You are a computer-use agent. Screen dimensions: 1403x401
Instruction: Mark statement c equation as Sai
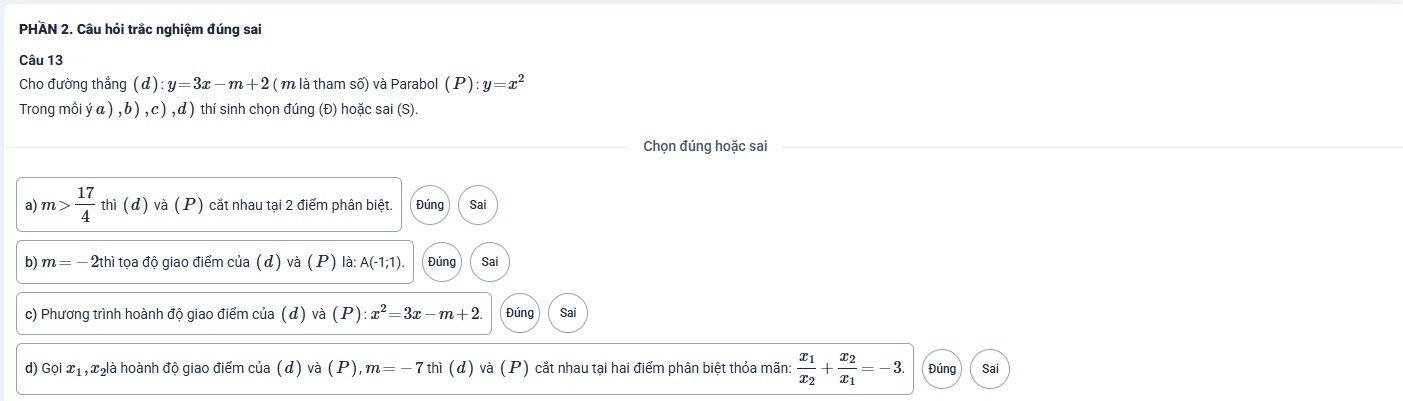(x=568, y=313)
